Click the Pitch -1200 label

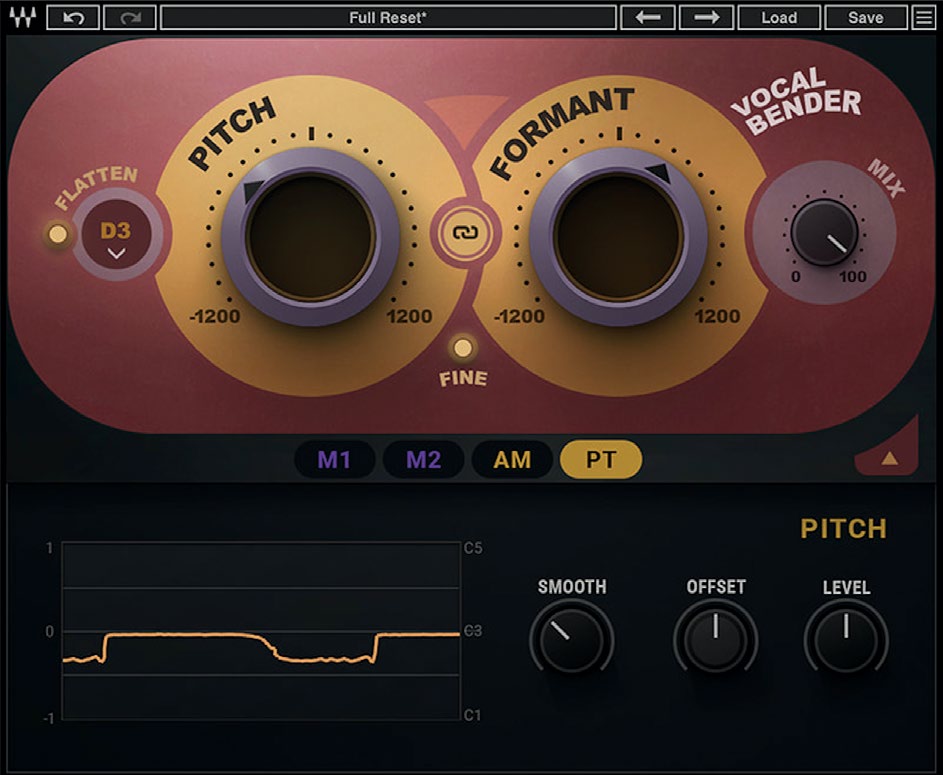pos(215,316)
